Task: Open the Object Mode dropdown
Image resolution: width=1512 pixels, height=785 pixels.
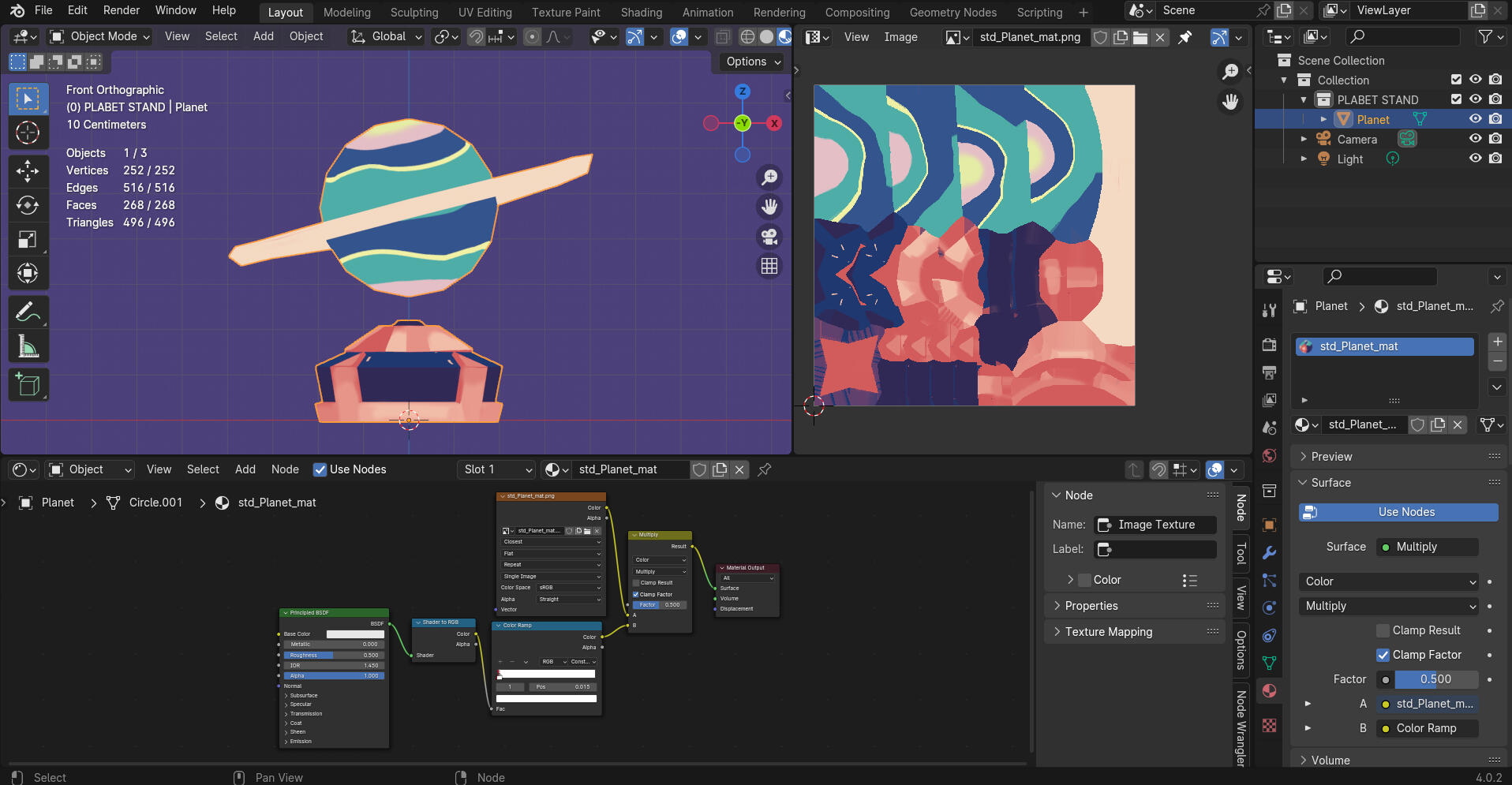Action: pyautogui.click(x=99, y=36)
